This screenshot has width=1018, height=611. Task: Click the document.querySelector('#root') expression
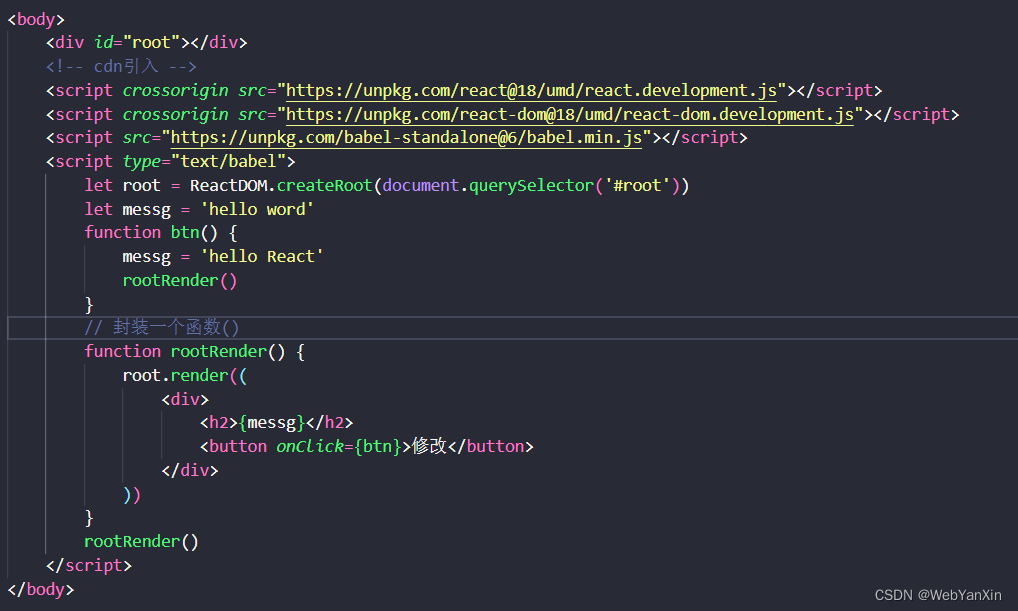pyautogui.click(x=531, y=186)
